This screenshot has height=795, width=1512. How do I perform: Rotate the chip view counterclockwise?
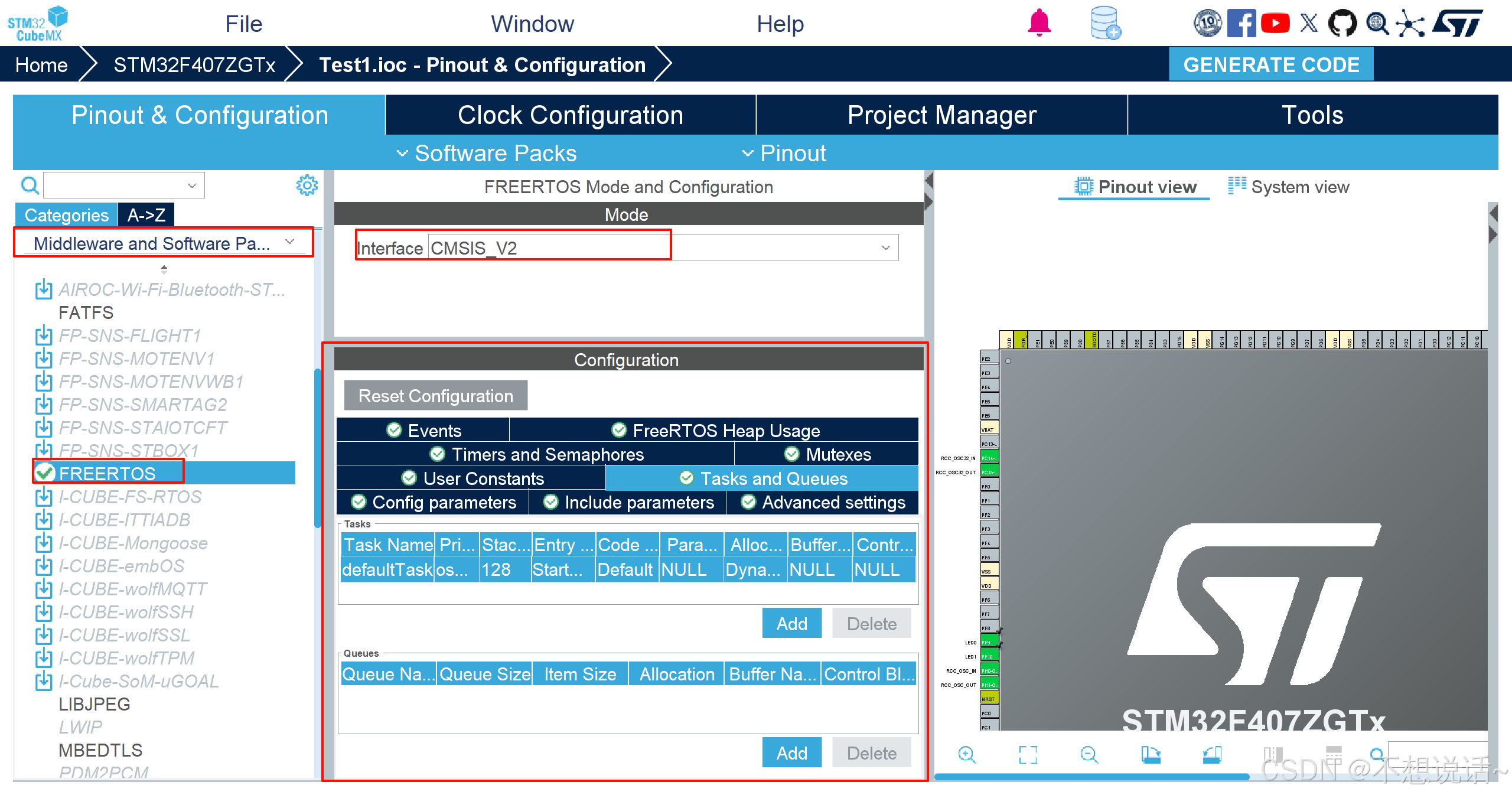pyautogui.click(x=1211, y=754)
